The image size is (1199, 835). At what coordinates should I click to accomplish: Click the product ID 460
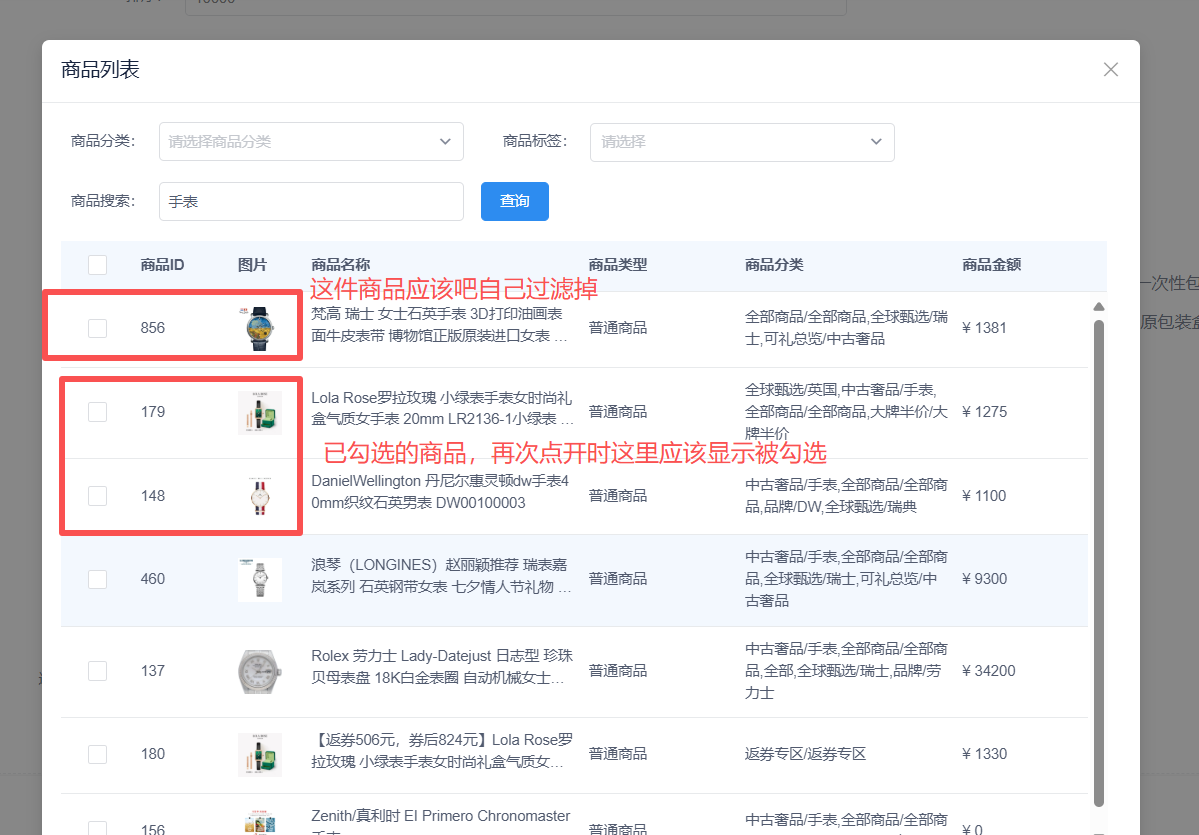(x=153, y=579)
